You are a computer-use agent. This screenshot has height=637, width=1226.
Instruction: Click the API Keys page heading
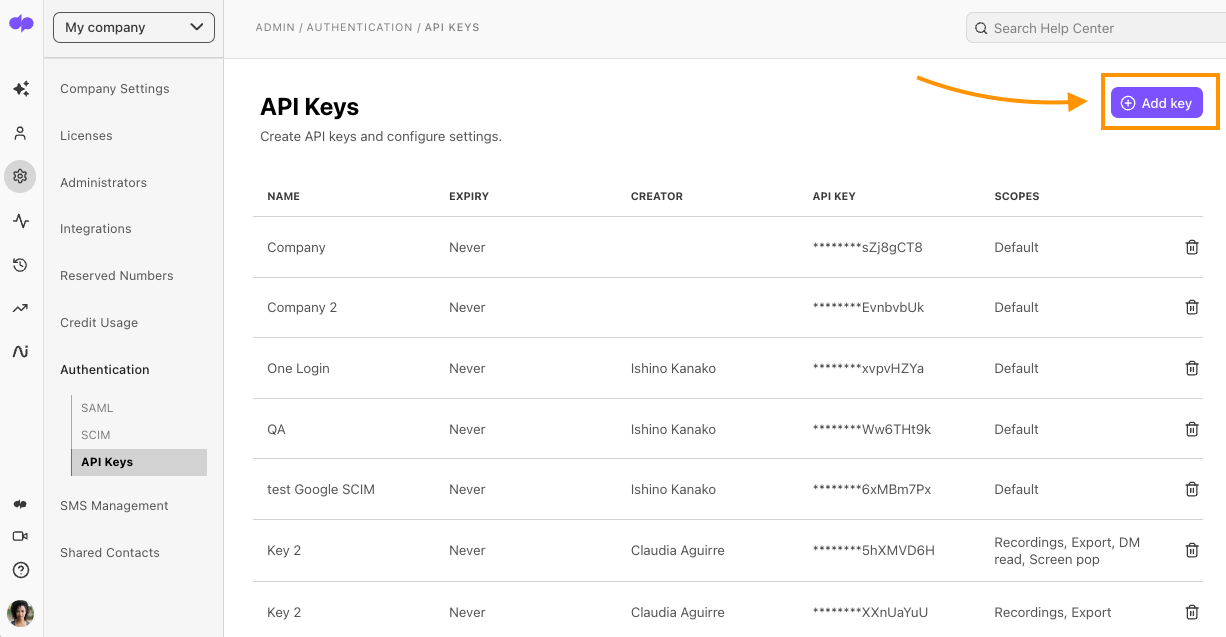click(310, 107)
